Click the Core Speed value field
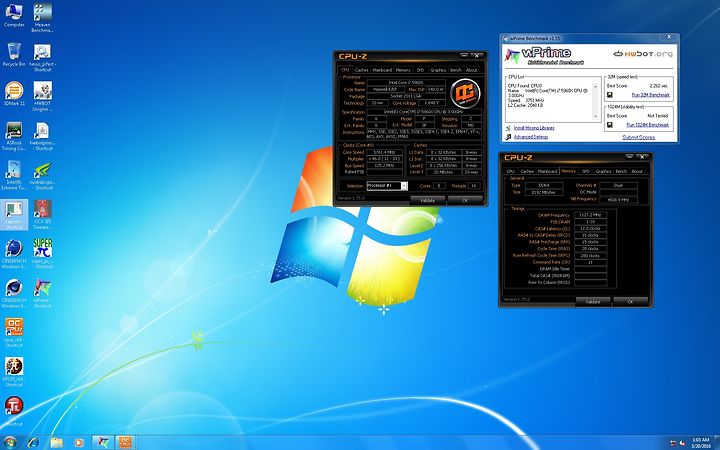 [x=385, y=152]
